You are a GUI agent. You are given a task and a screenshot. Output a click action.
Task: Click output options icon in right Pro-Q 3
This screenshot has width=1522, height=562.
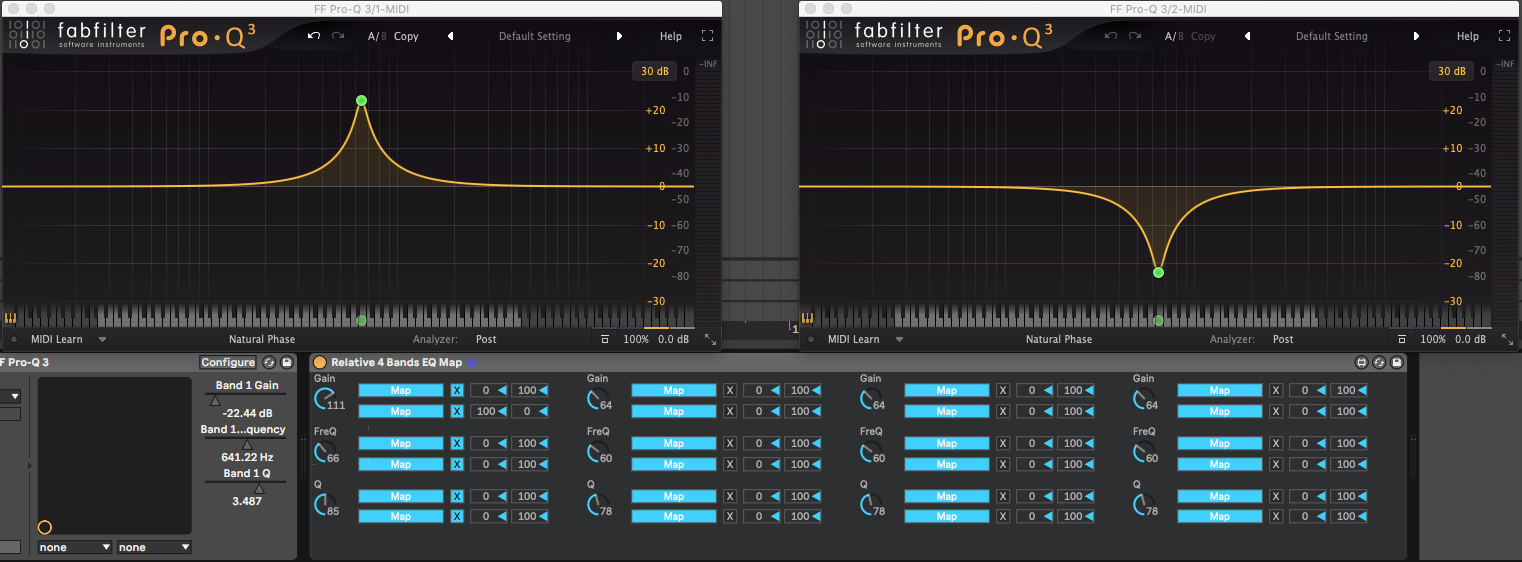pos(1402,340)
